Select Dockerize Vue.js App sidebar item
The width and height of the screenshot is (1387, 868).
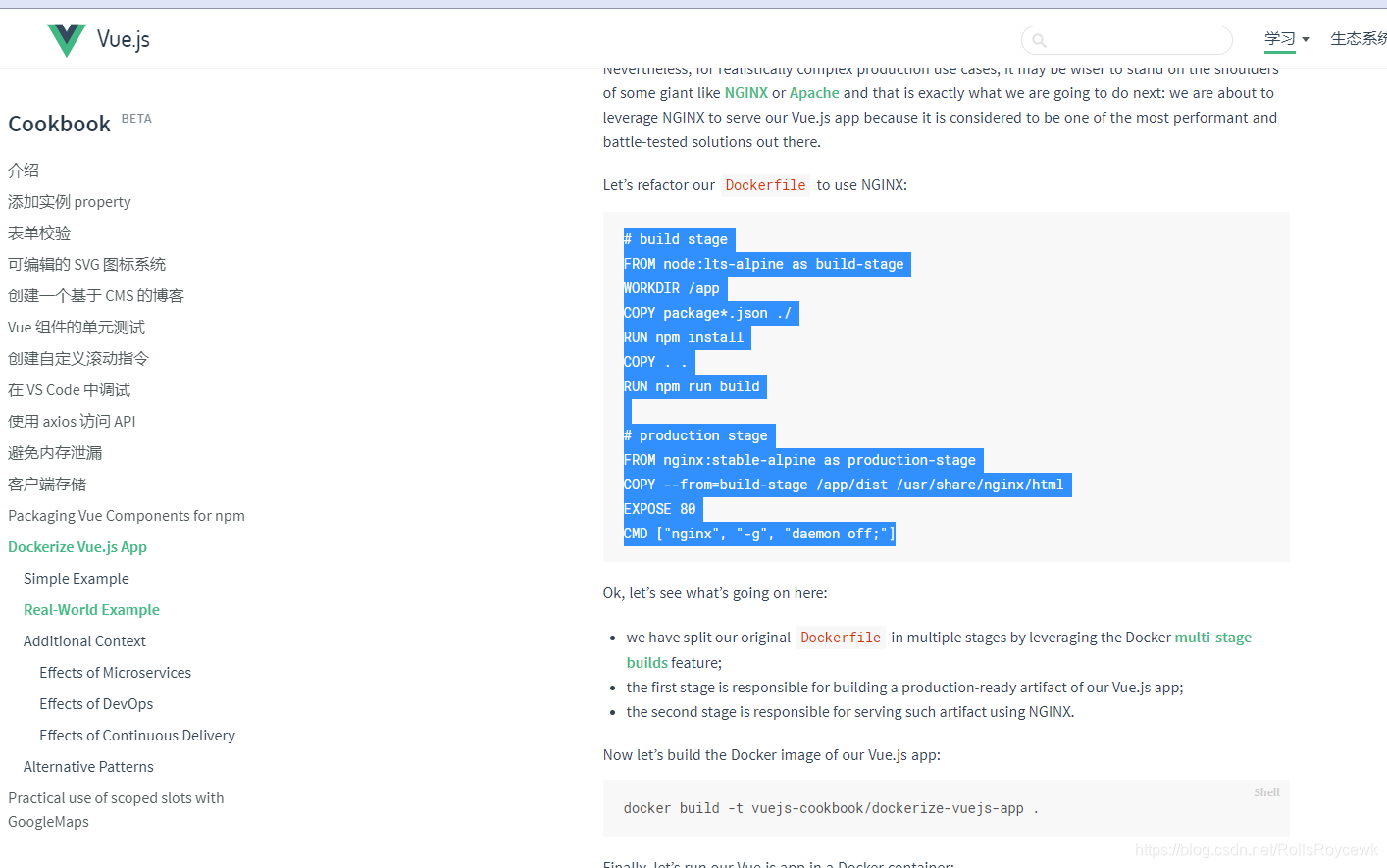77,547
